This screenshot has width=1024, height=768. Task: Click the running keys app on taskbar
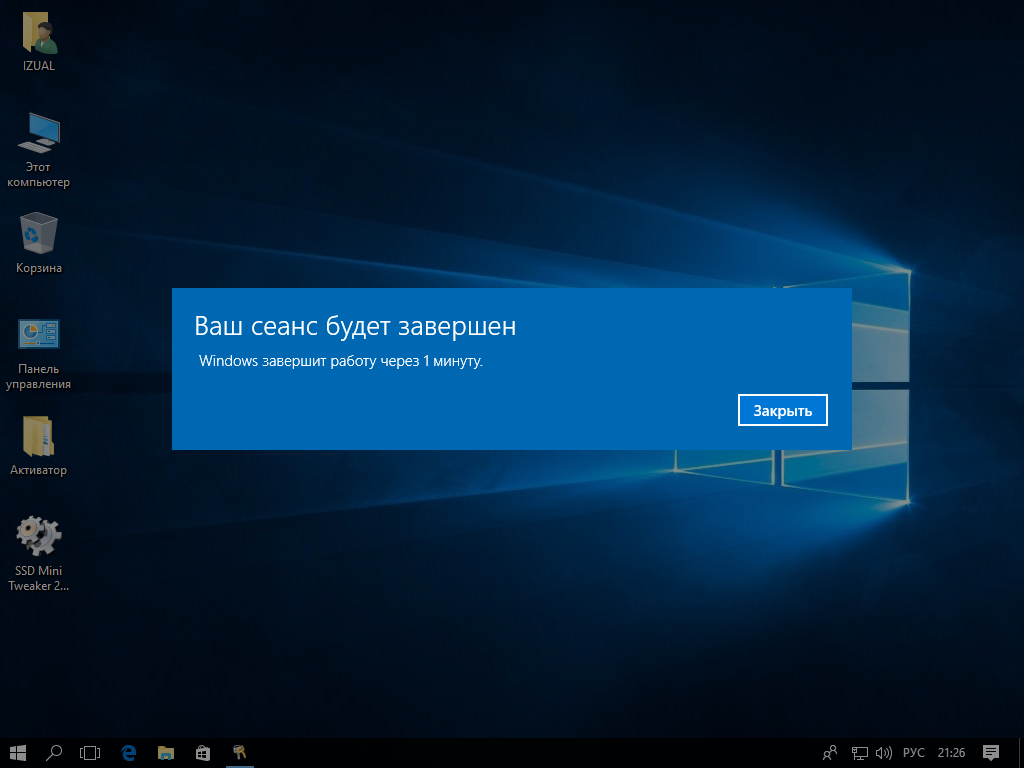tap(239, 752)
